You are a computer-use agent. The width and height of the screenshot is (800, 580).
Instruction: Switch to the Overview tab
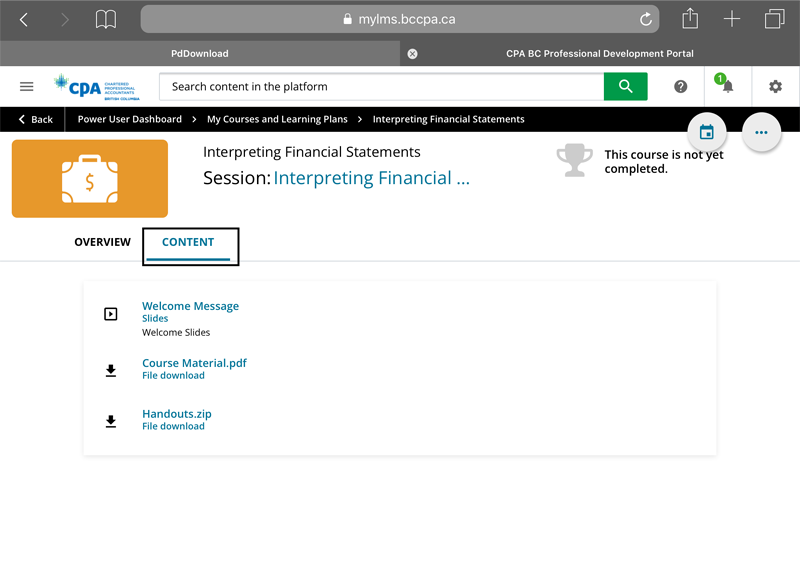coord(102,242)
